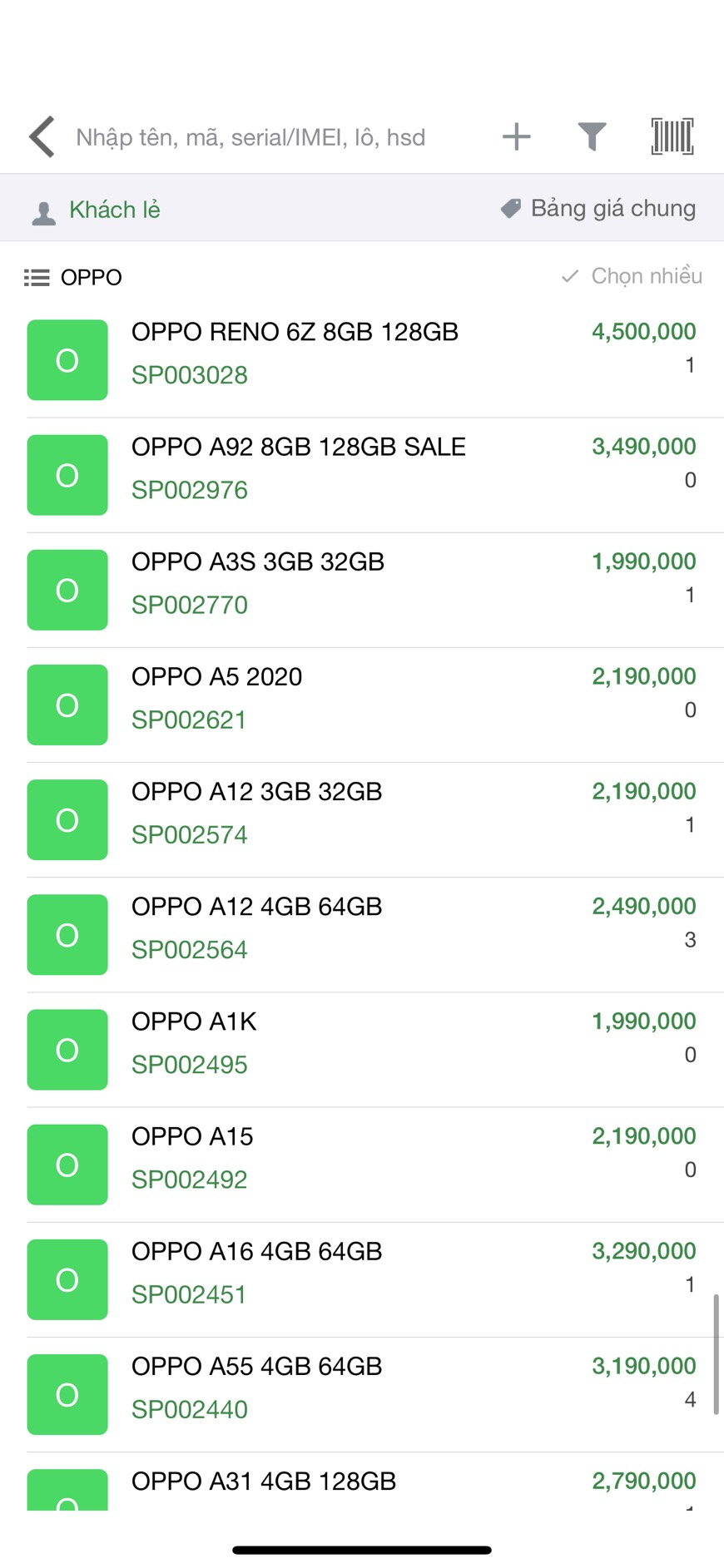Select customer Khách lẻ

coord(115,210)
